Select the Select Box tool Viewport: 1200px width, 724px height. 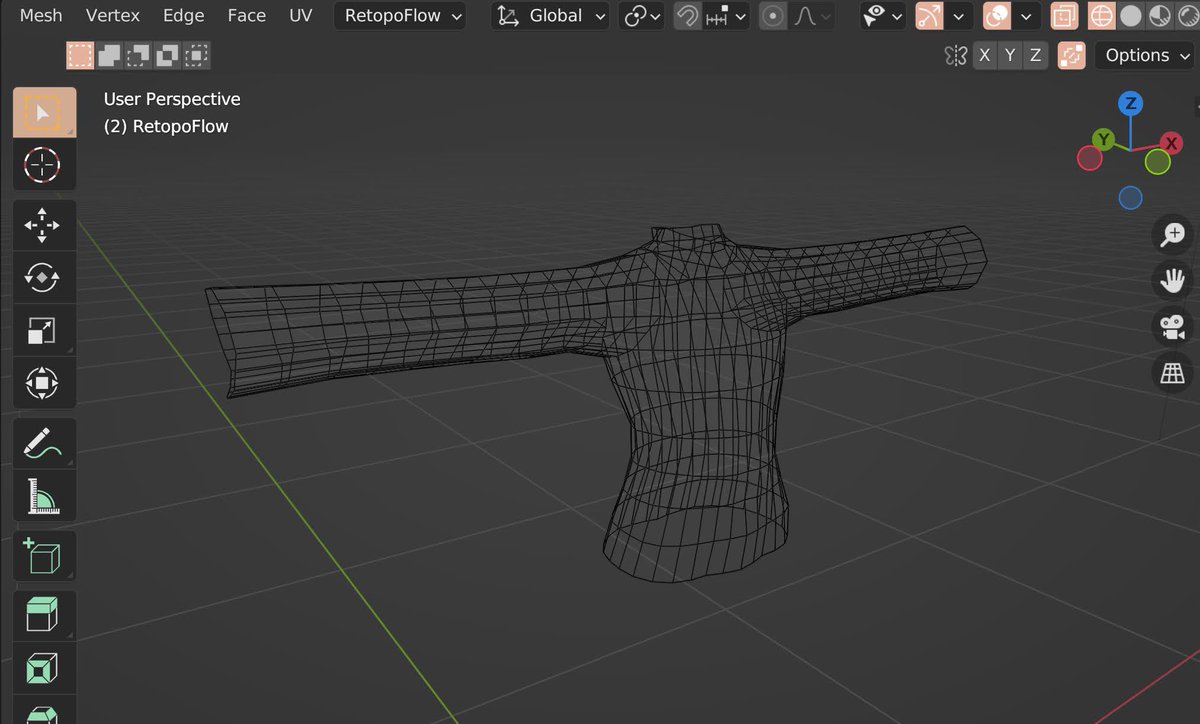(x=44, y=112)
